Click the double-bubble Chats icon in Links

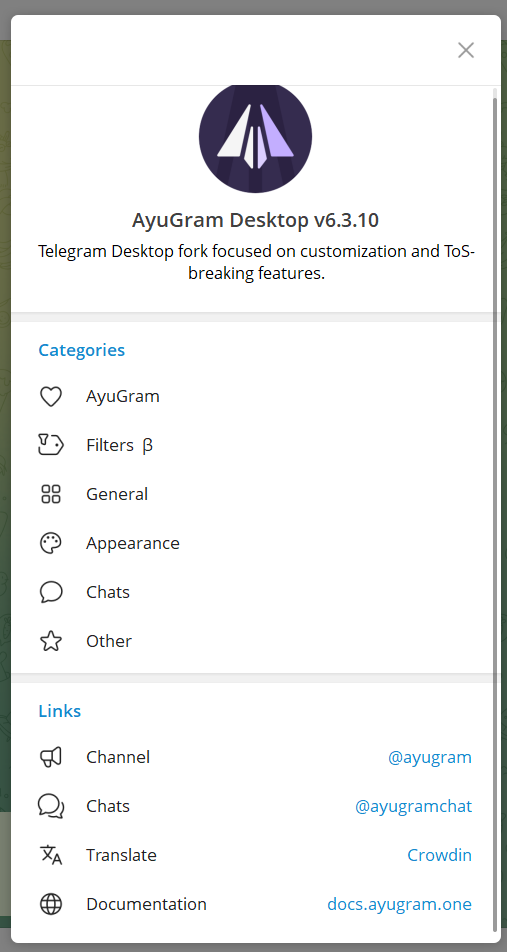pos(51,806)
